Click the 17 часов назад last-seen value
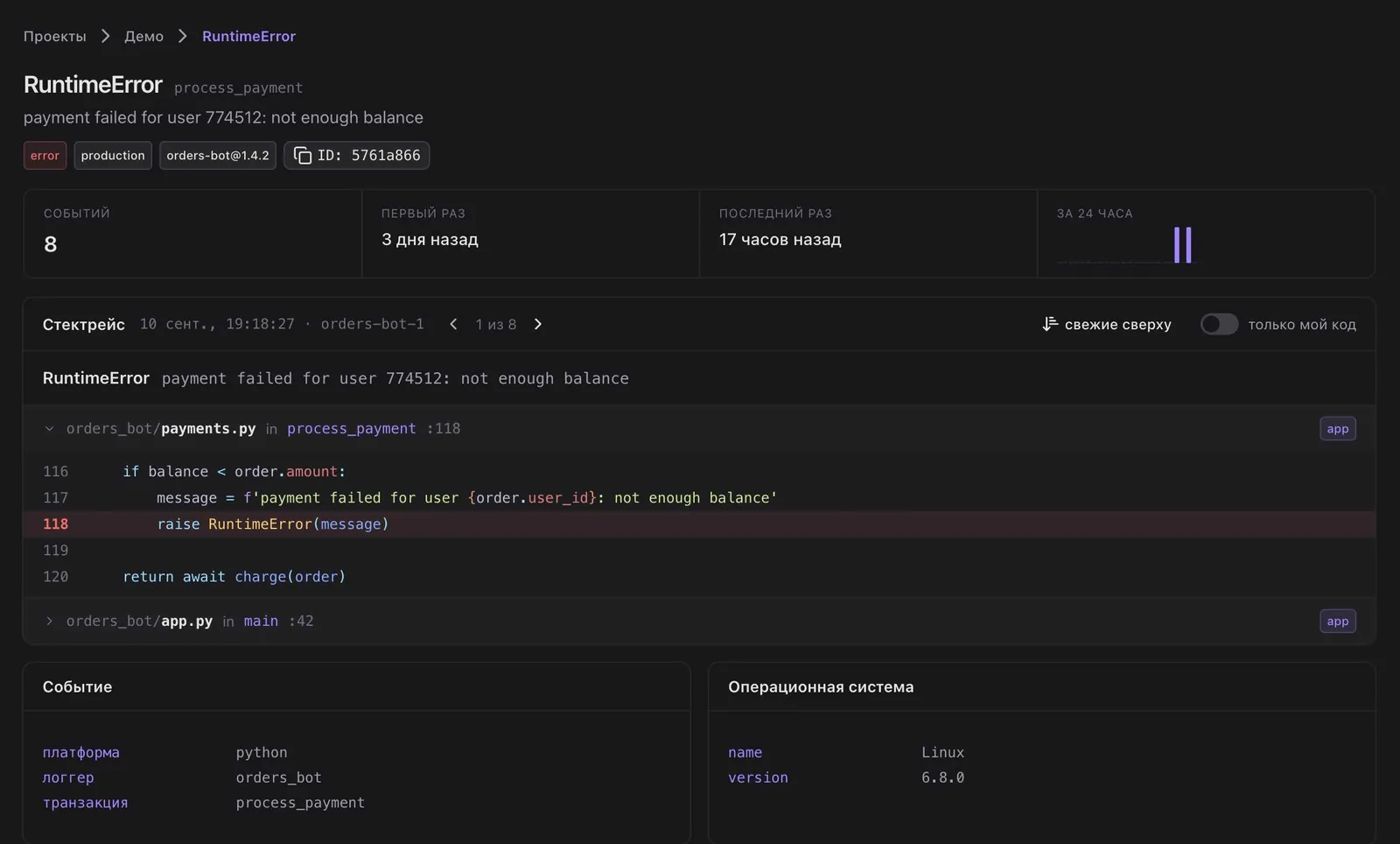The width and height of the screenshot is (1400, 844). click(x=780, y=239)
